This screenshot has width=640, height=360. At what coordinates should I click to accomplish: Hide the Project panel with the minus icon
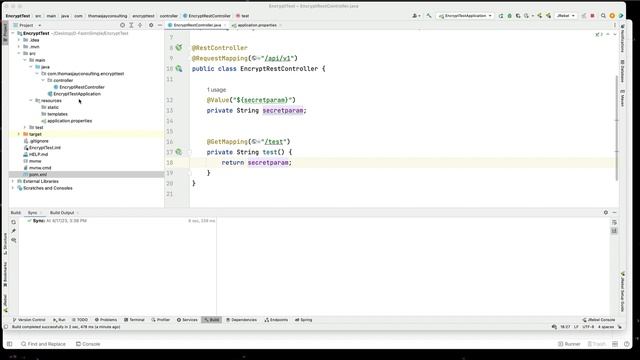(x=160, y=25)
